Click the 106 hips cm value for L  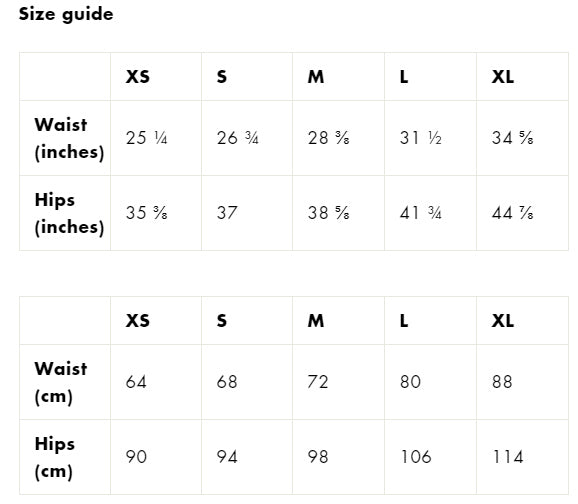[416, 457]
